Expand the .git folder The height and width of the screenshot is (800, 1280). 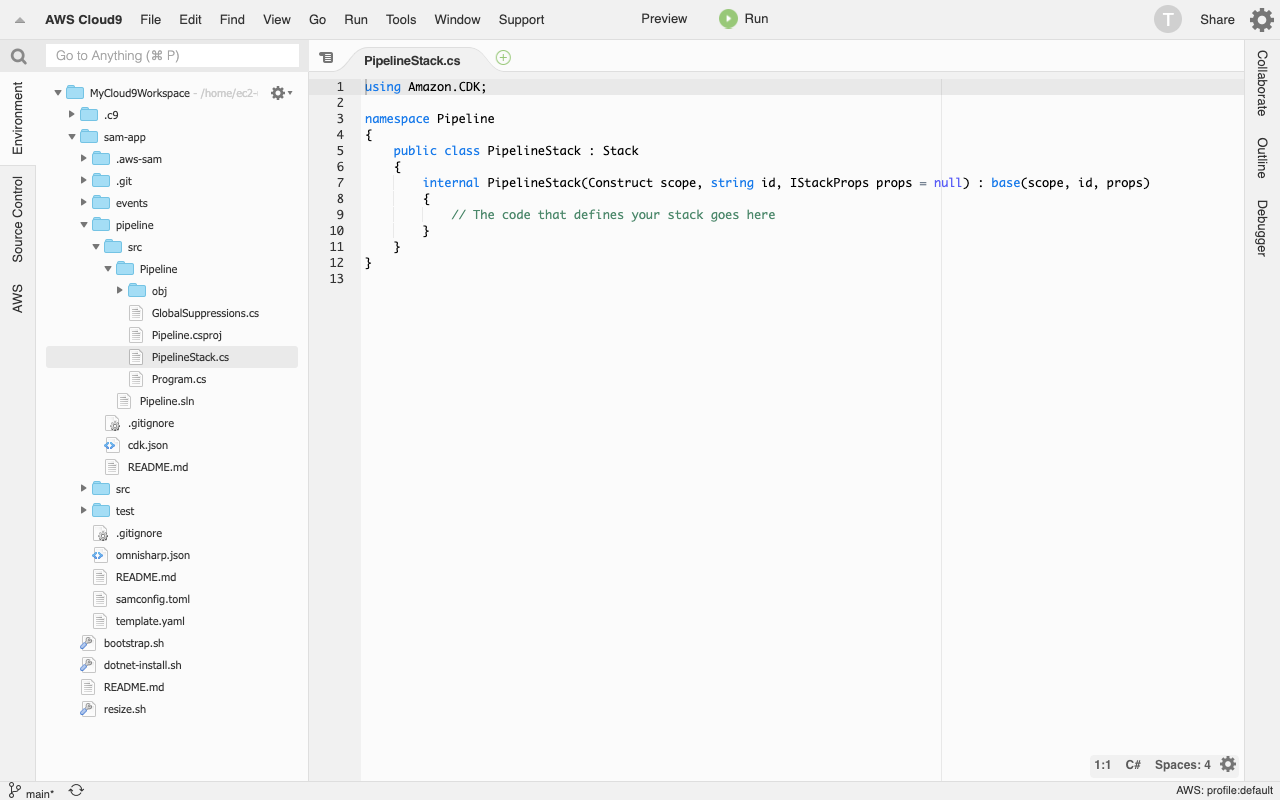point(84,181)
